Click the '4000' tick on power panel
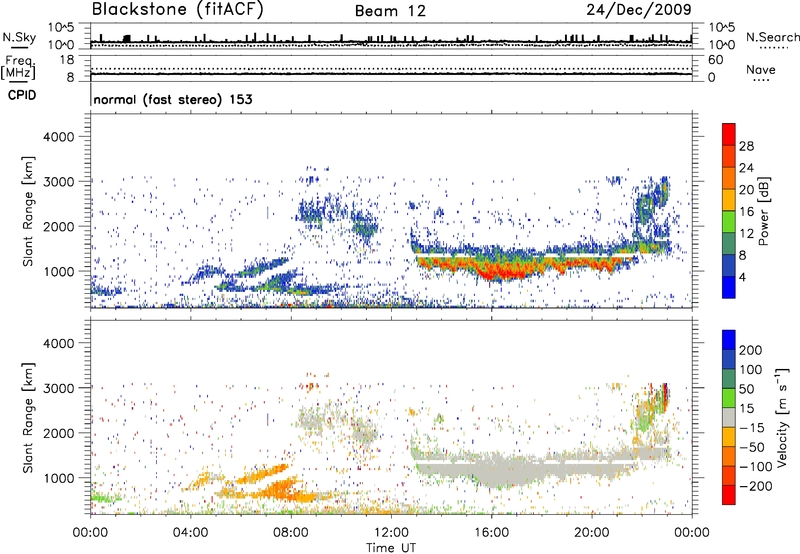The width and height of the screenshot is (800, 554). (x=58, y=137)
